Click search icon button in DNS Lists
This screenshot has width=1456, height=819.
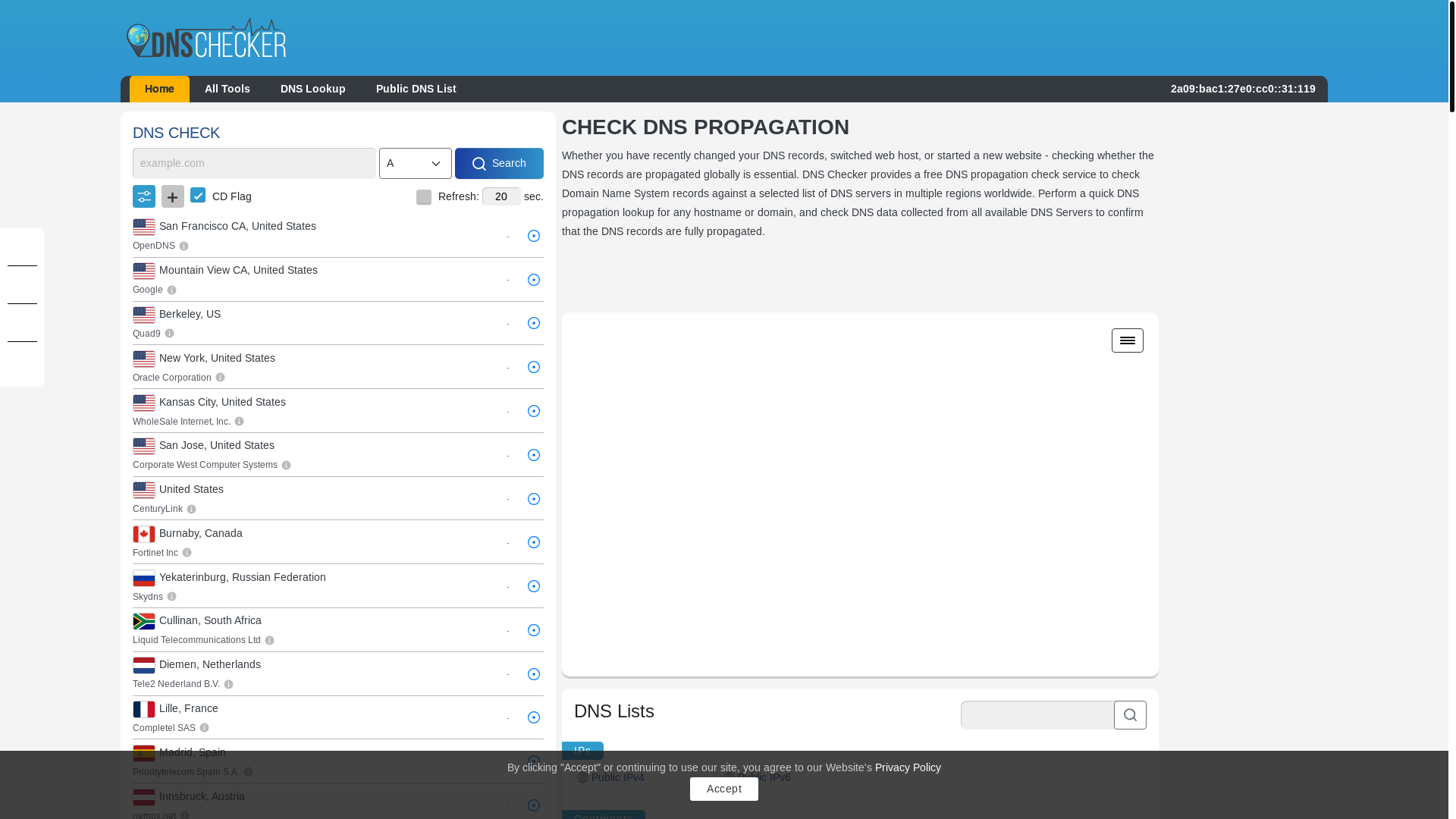point(1130,715)
